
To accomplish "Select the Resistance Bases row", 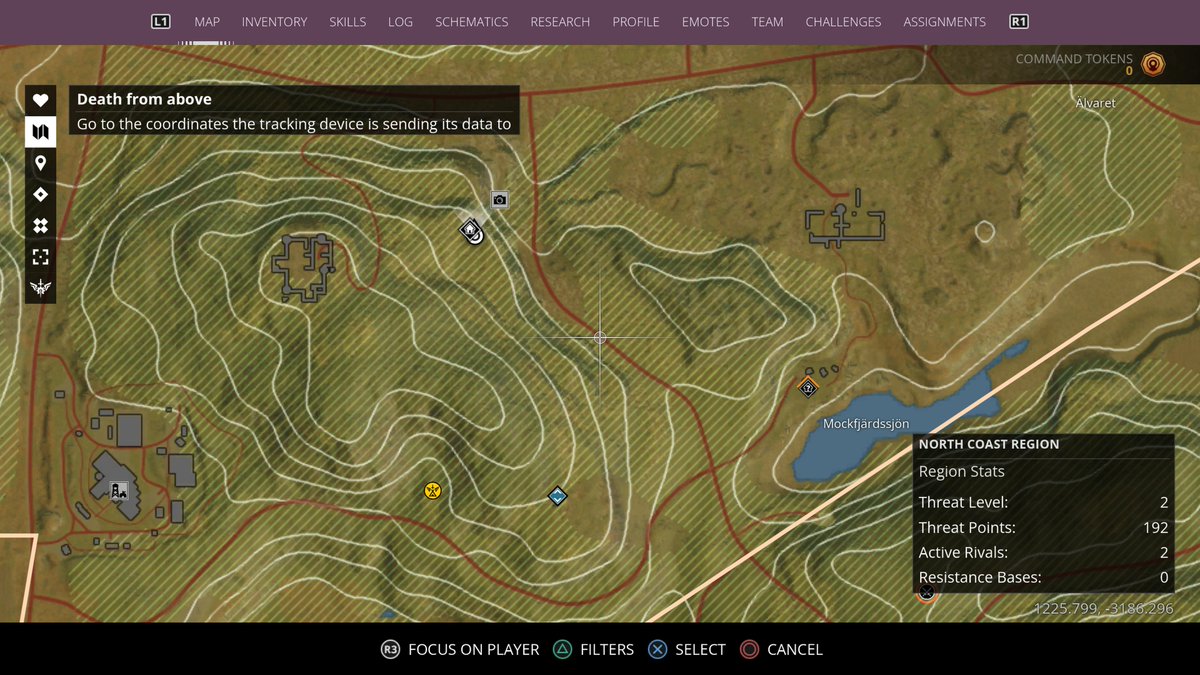I will [1044, 577].
